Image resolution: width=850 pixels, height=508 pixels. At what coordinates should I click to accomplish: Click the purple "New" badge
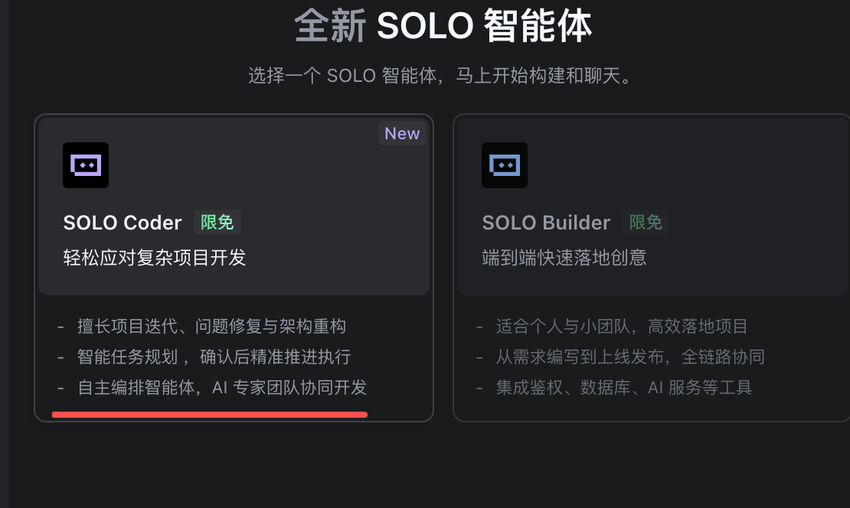pyautogui.click(x=402, y=134)
